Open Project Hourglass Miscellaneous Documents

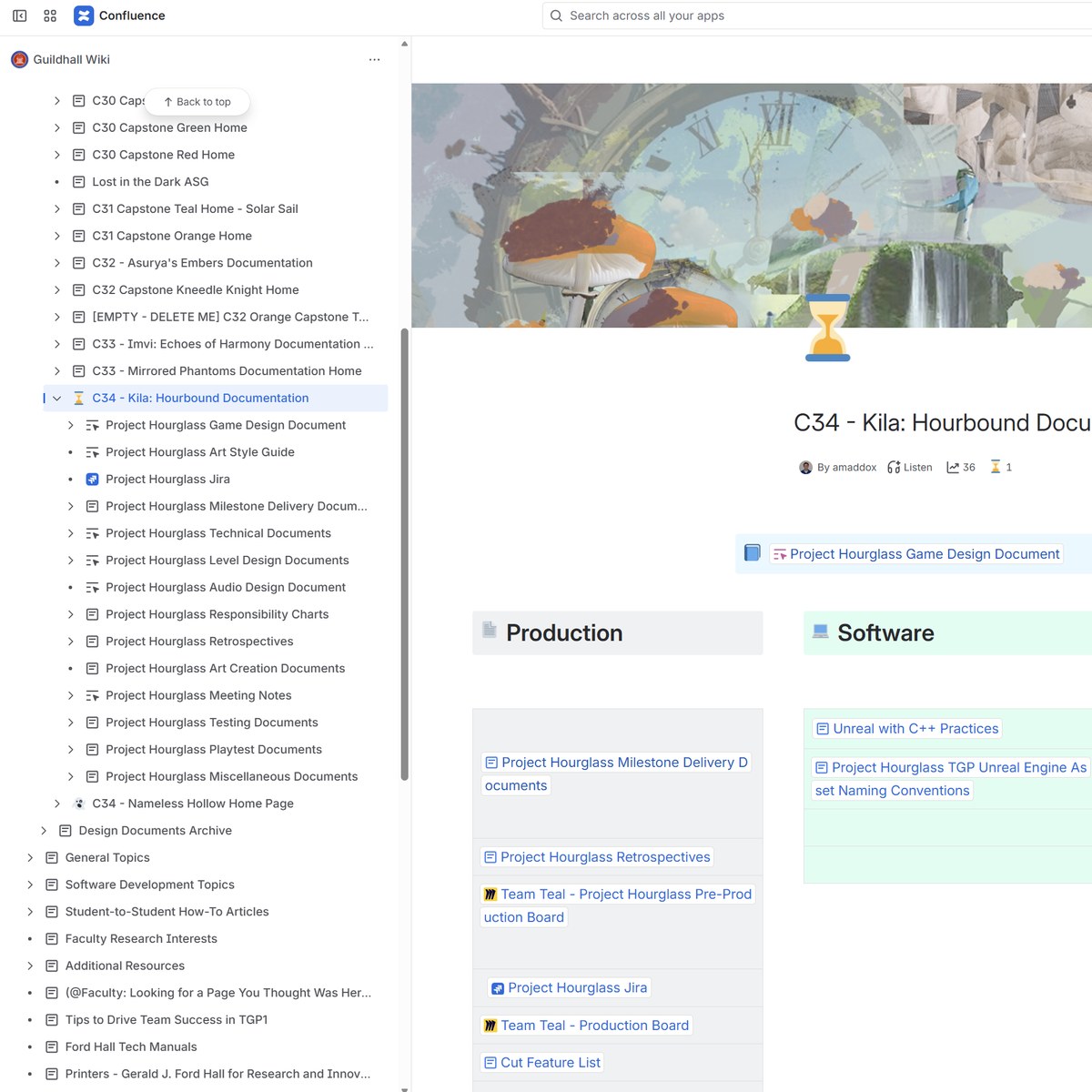(x=231, y=777)
